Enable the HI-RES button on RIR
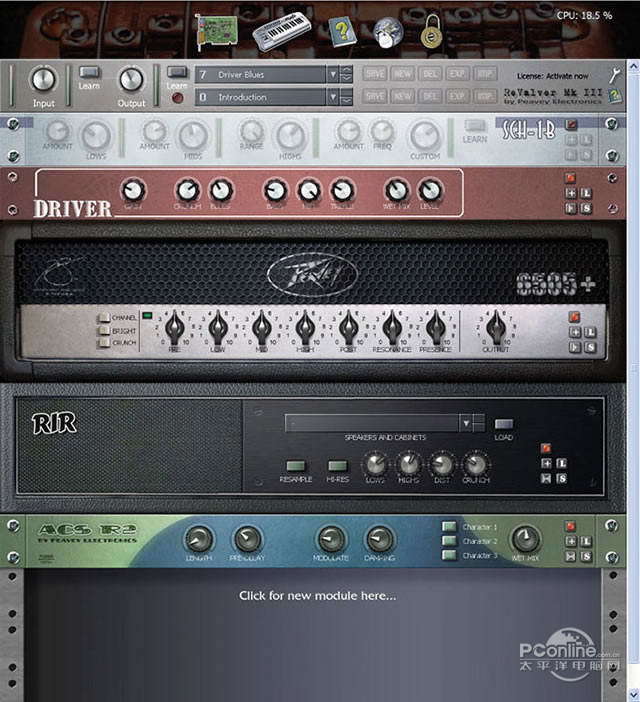 337,466
